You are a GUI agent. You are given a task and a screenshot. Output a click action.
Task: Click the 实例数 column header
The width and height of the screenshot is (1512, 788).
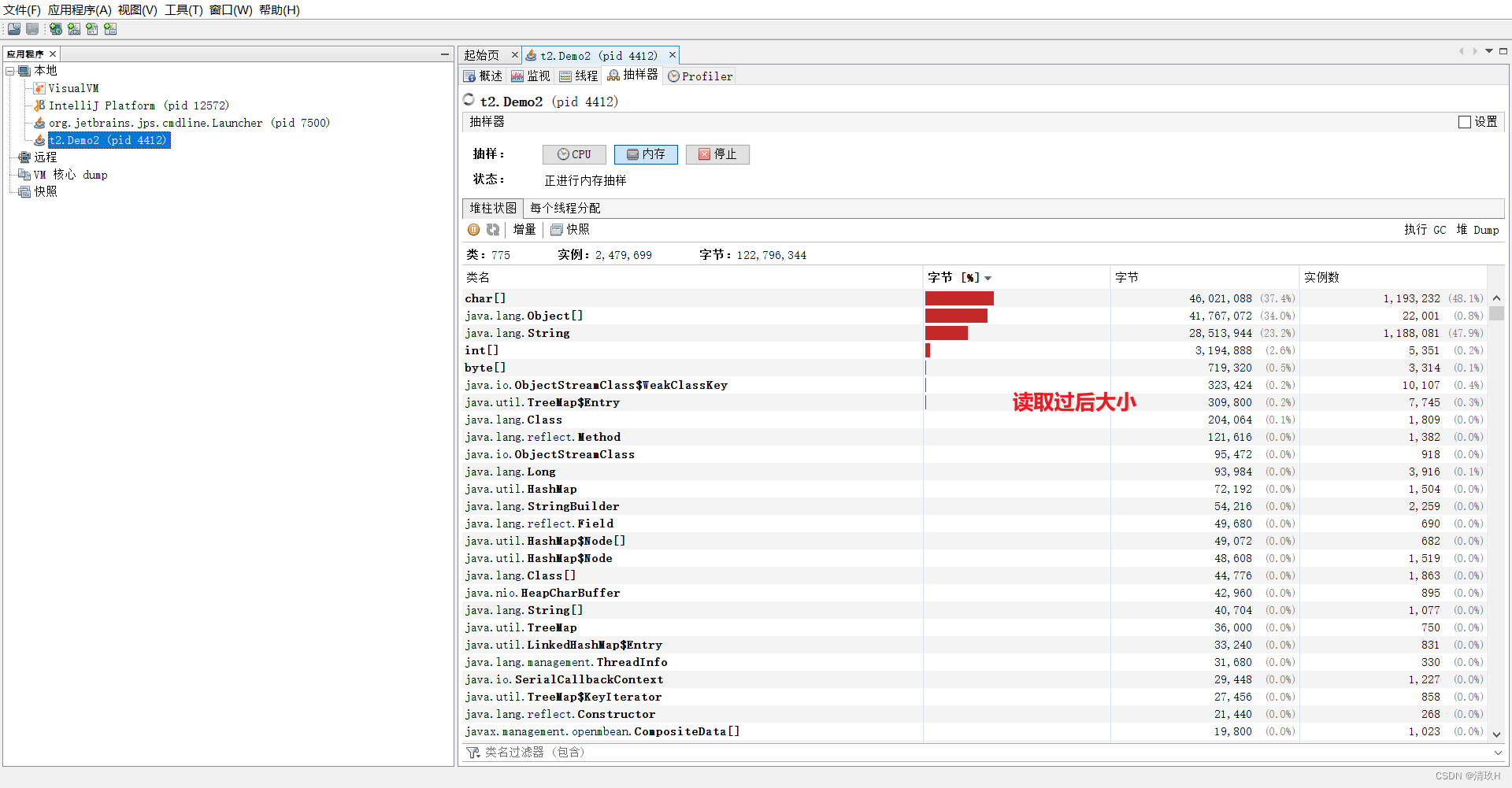point(1392,278)
